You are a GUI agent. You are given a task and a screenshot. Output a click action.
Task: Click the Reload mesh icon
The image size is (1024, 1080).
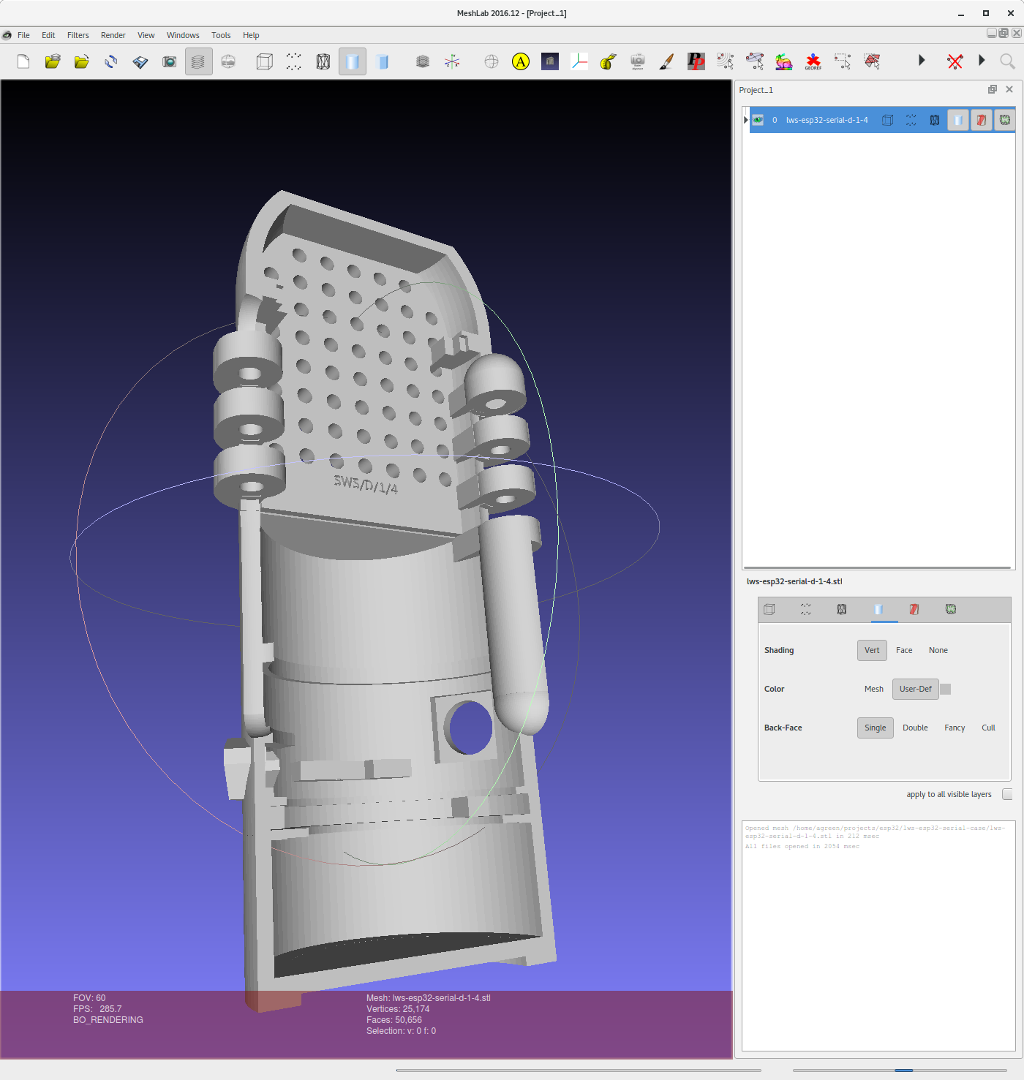(x=111, y=62)
